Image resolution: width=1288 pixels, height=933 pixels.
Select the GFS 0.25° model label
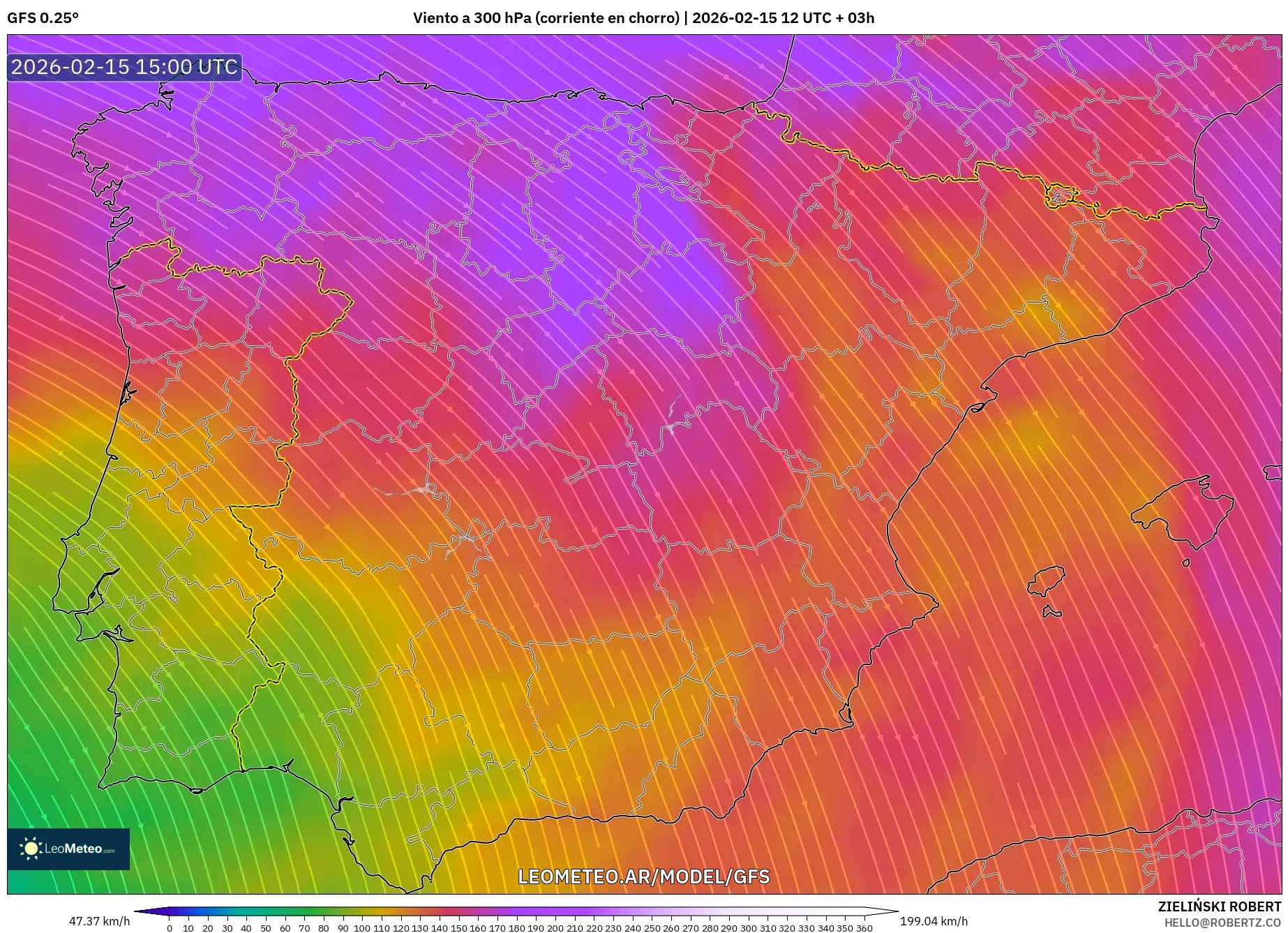tap(43, 18)
